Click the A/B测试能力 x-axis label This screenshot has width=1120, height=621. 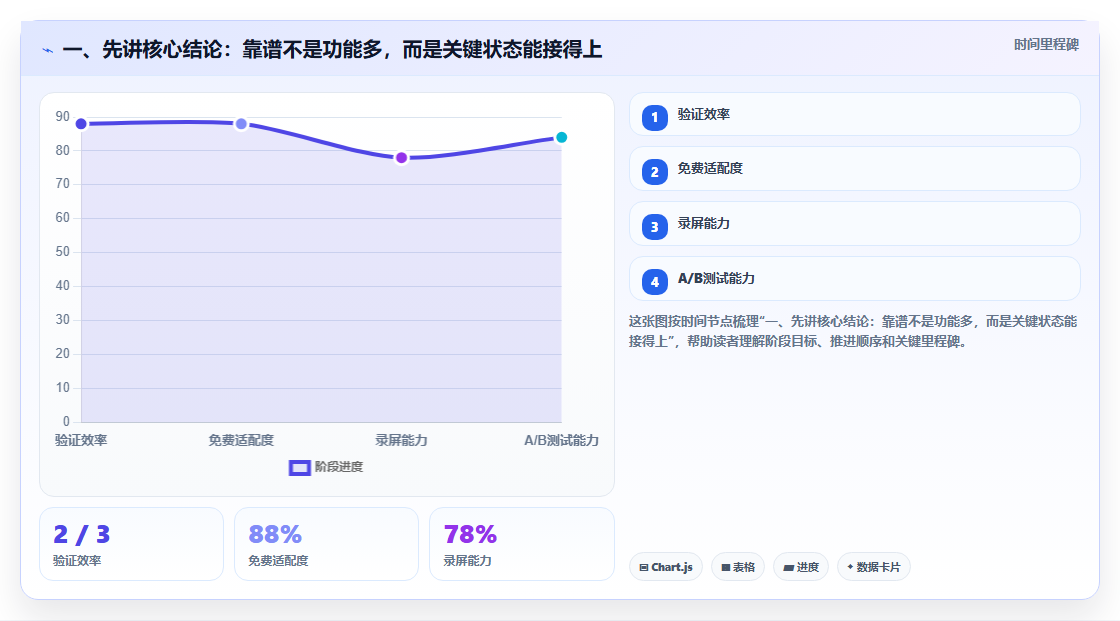tap(561, 440)
